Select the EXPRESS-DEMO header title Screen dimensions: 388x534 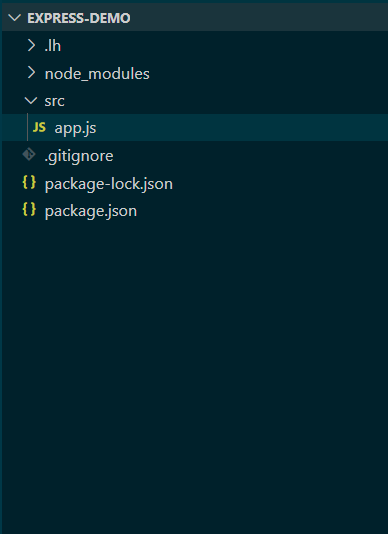tap(79, 18)
